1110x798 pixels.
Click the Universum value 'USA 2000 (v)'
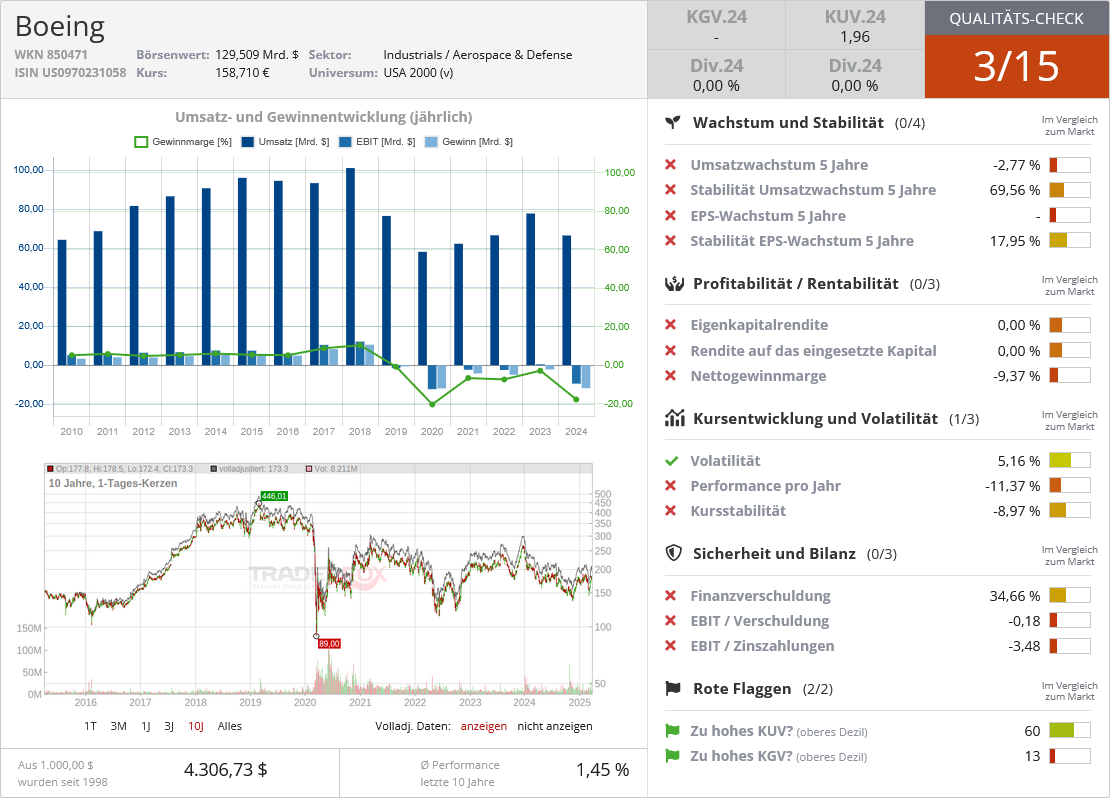point(418,72)
